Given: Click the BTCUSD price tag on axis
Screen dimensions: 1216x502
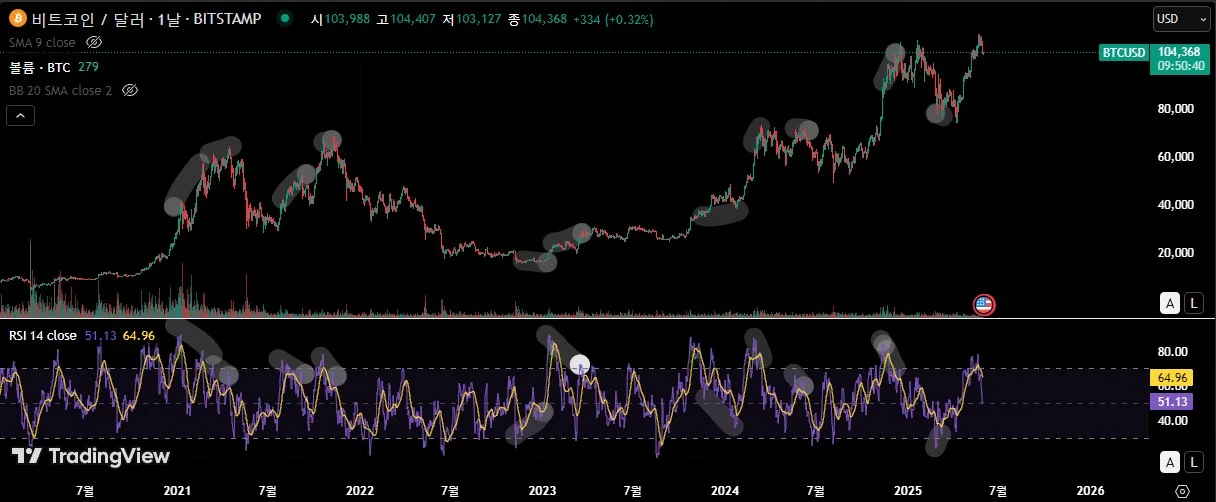Looking at the screenshot, I should point(1123,52).
